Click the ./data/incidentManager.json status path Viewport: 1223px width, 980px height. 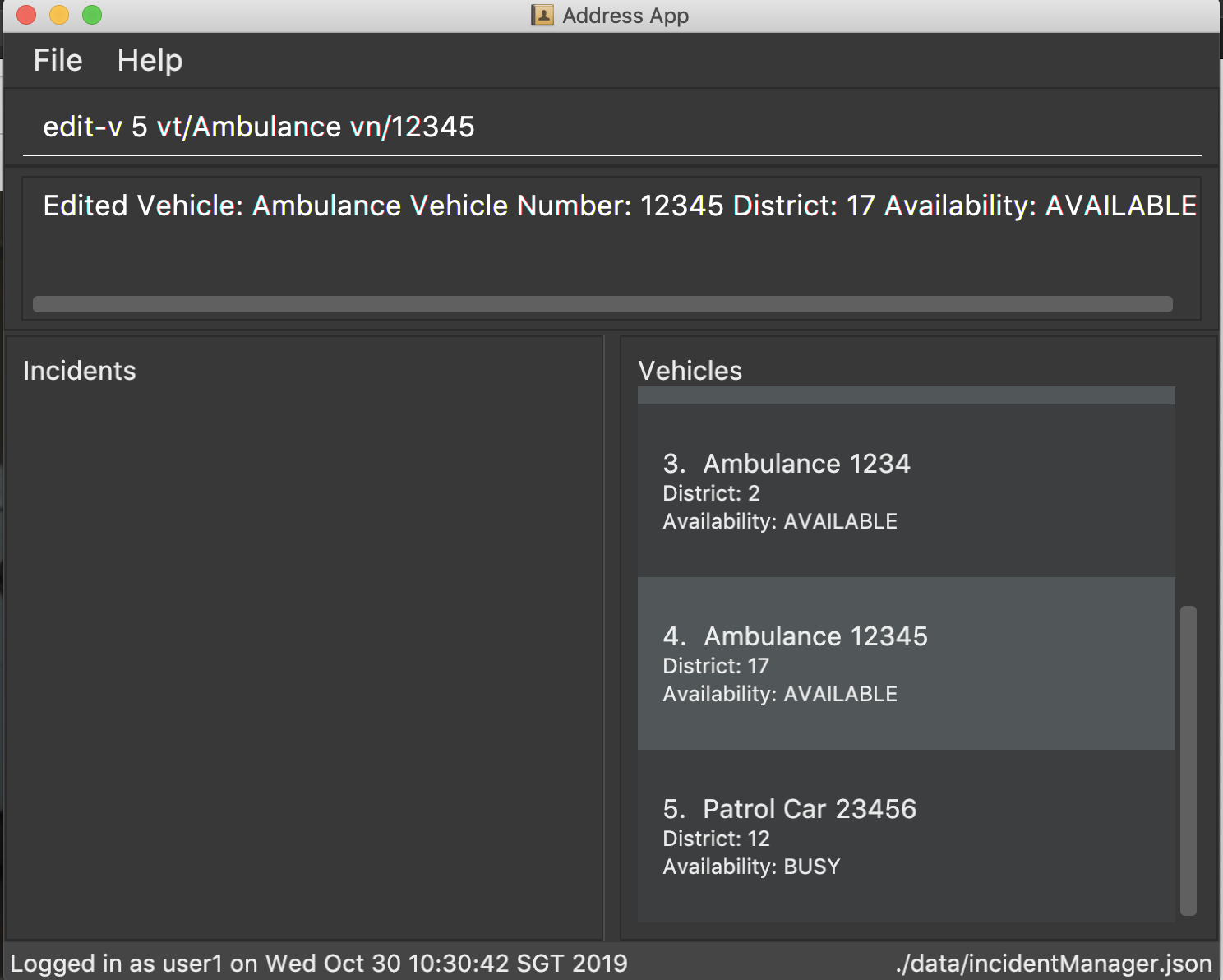(x=1054, y=963)
